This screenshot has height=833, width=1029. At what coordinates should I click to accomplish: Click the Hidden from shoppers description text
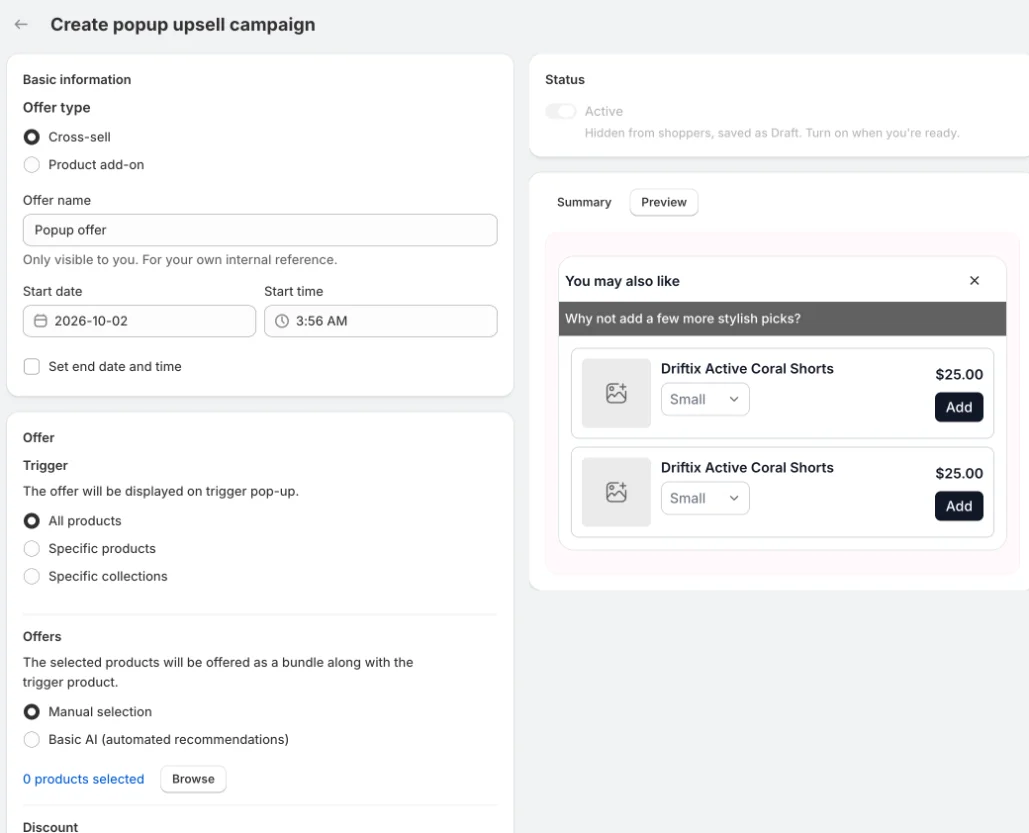pos(772,133)
